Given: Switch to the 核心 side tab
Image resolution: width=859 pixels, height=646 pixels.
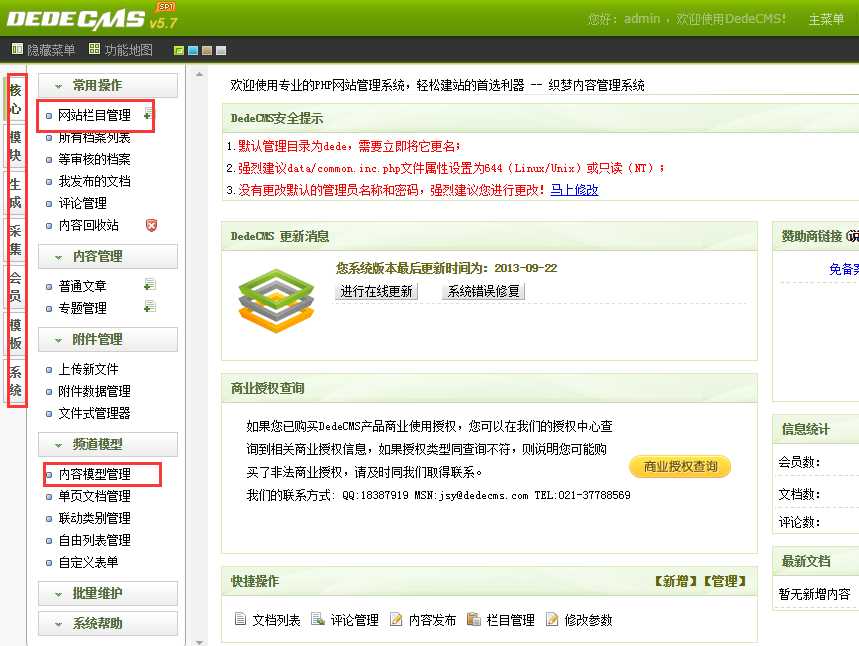Looking at the screenshot, I should [x=15, y=99].
